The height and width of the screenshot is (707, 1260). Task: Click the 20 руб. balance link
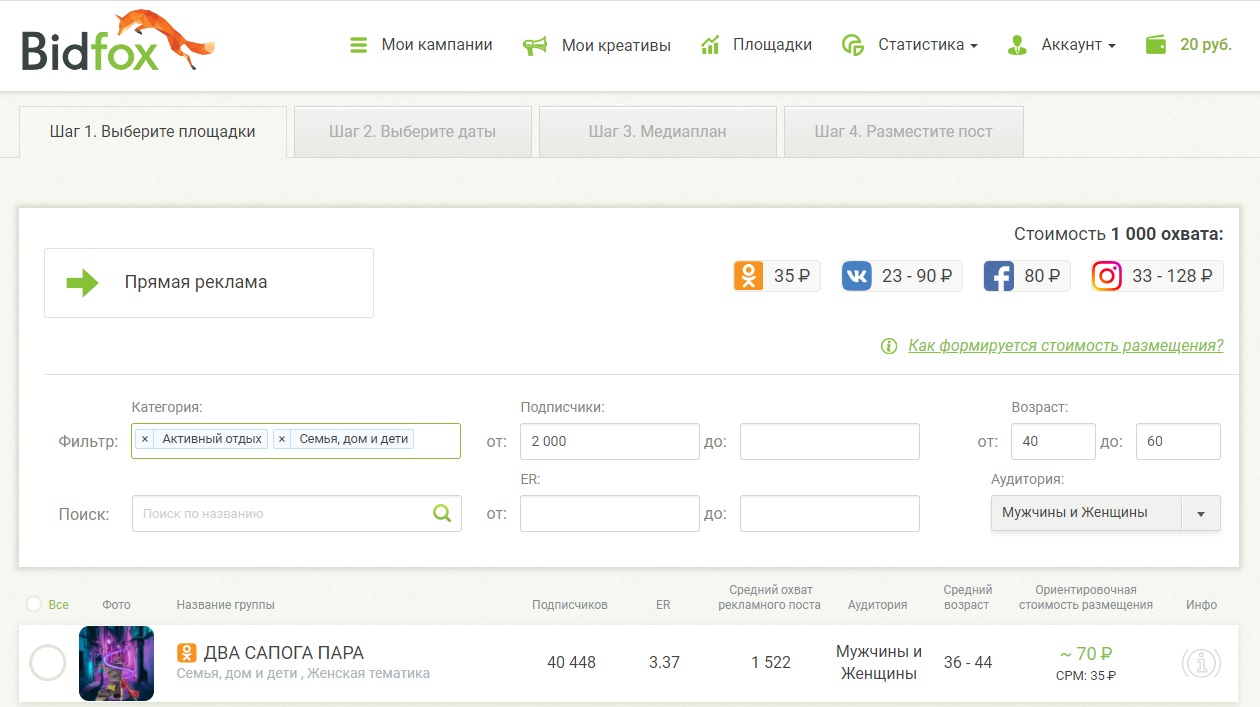click(1206, 45)
